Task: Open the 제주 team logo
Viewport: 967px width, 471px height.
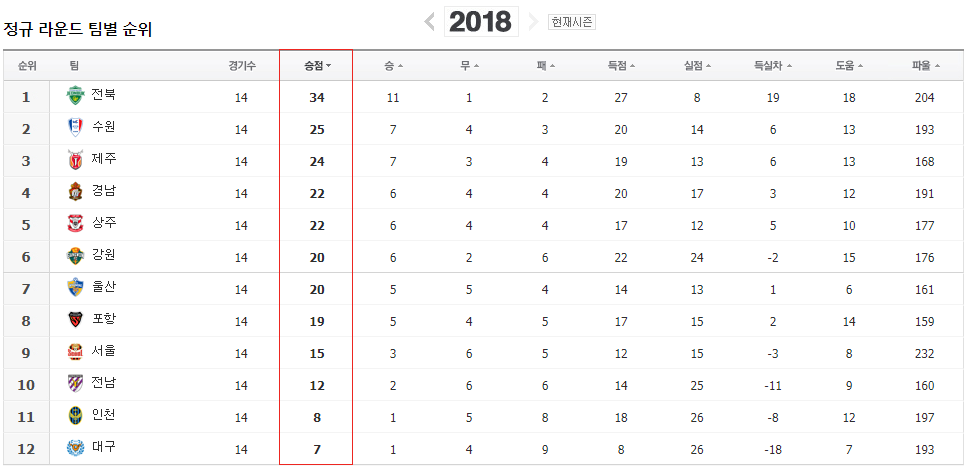Action: (75, 160)
